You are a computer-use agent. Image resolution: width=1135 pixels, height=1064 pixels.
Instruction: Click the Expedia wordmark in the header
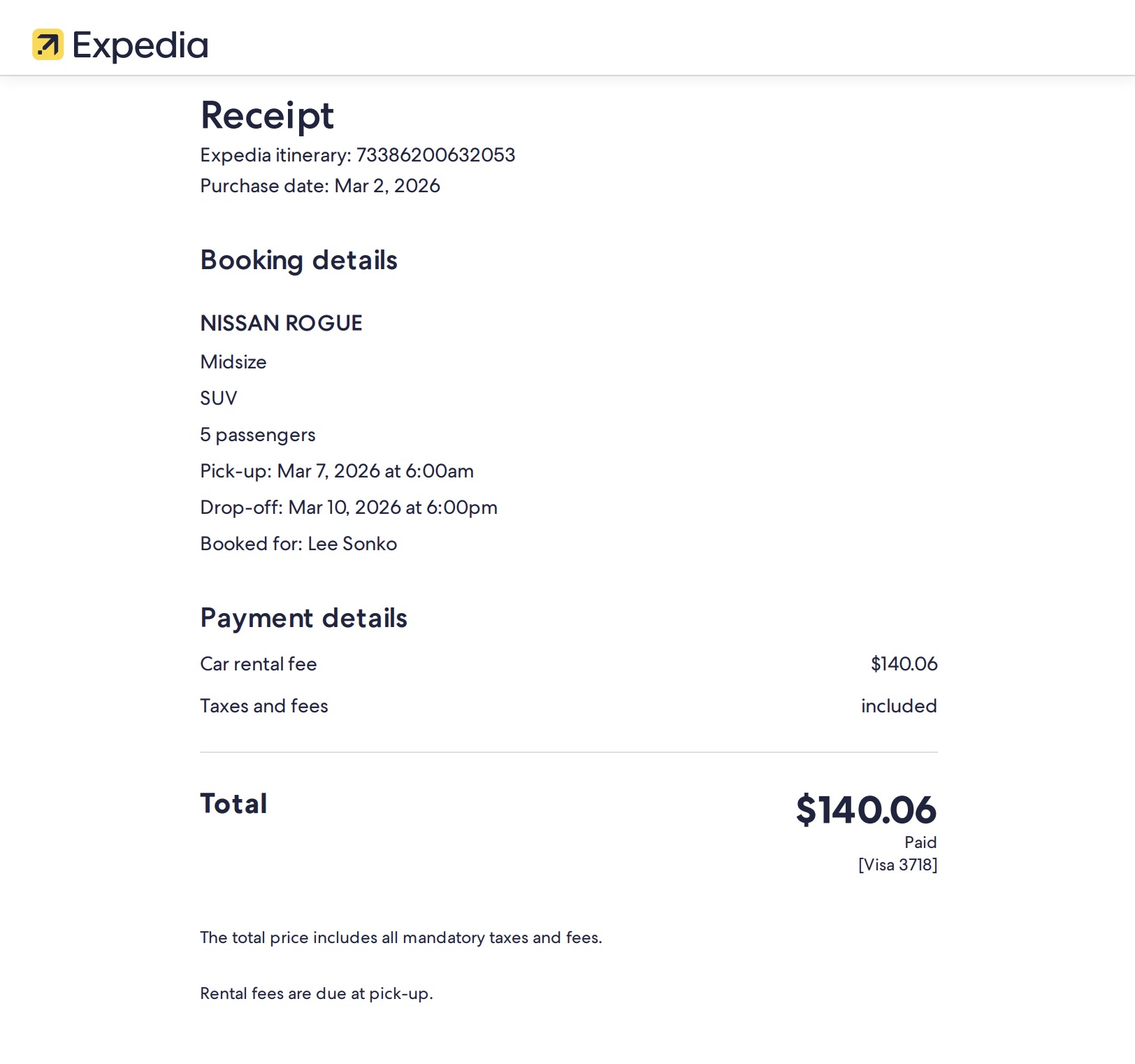140,45
